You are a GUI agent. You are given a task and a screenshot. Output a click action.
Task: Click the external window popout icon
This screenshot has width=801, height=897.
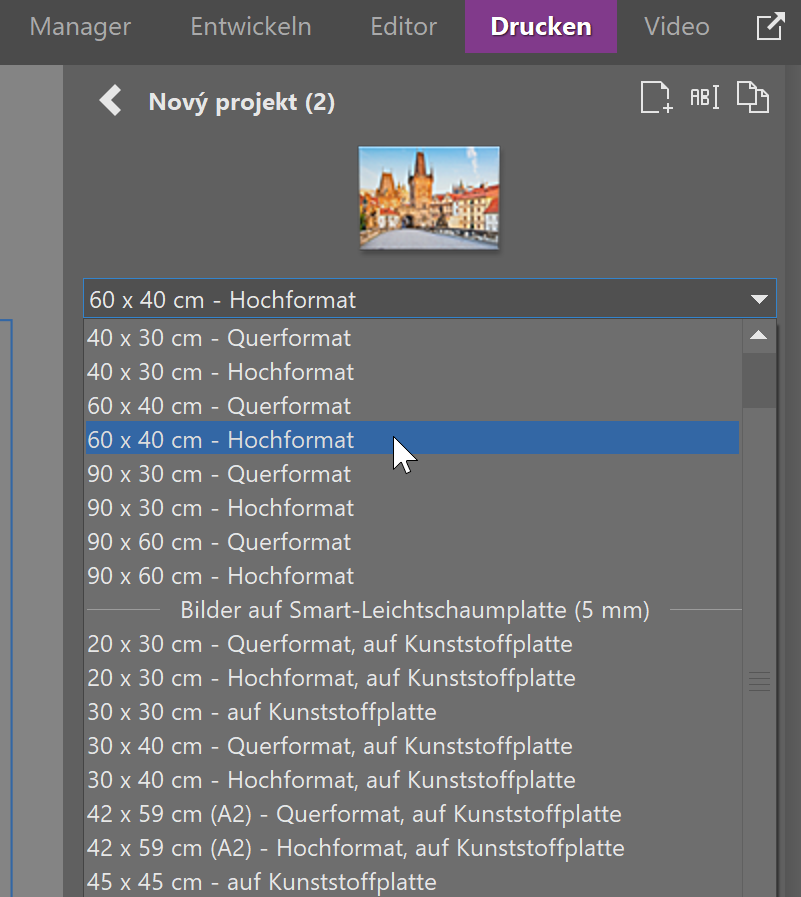point(769,27)
